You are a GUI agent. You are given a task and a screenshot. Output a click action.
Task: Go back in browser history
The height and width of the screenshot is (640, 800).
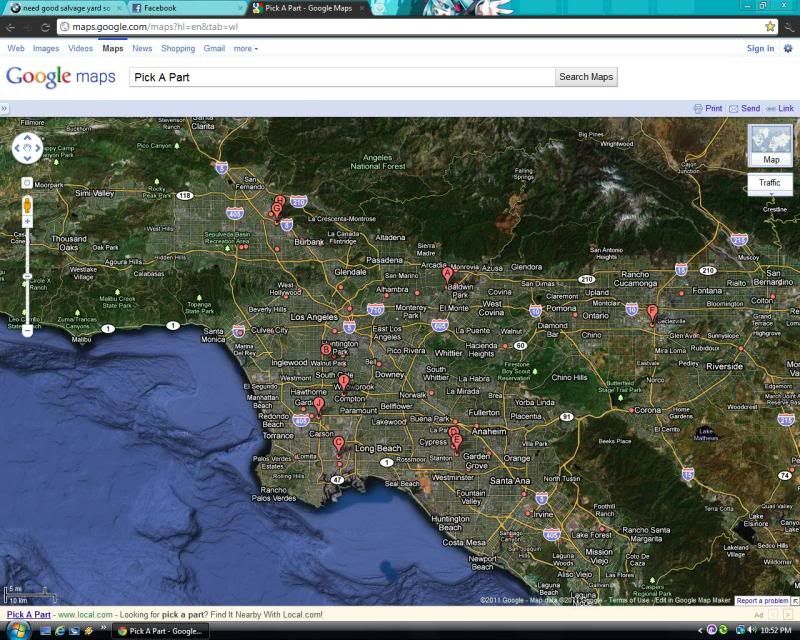[x=10, y=27]
